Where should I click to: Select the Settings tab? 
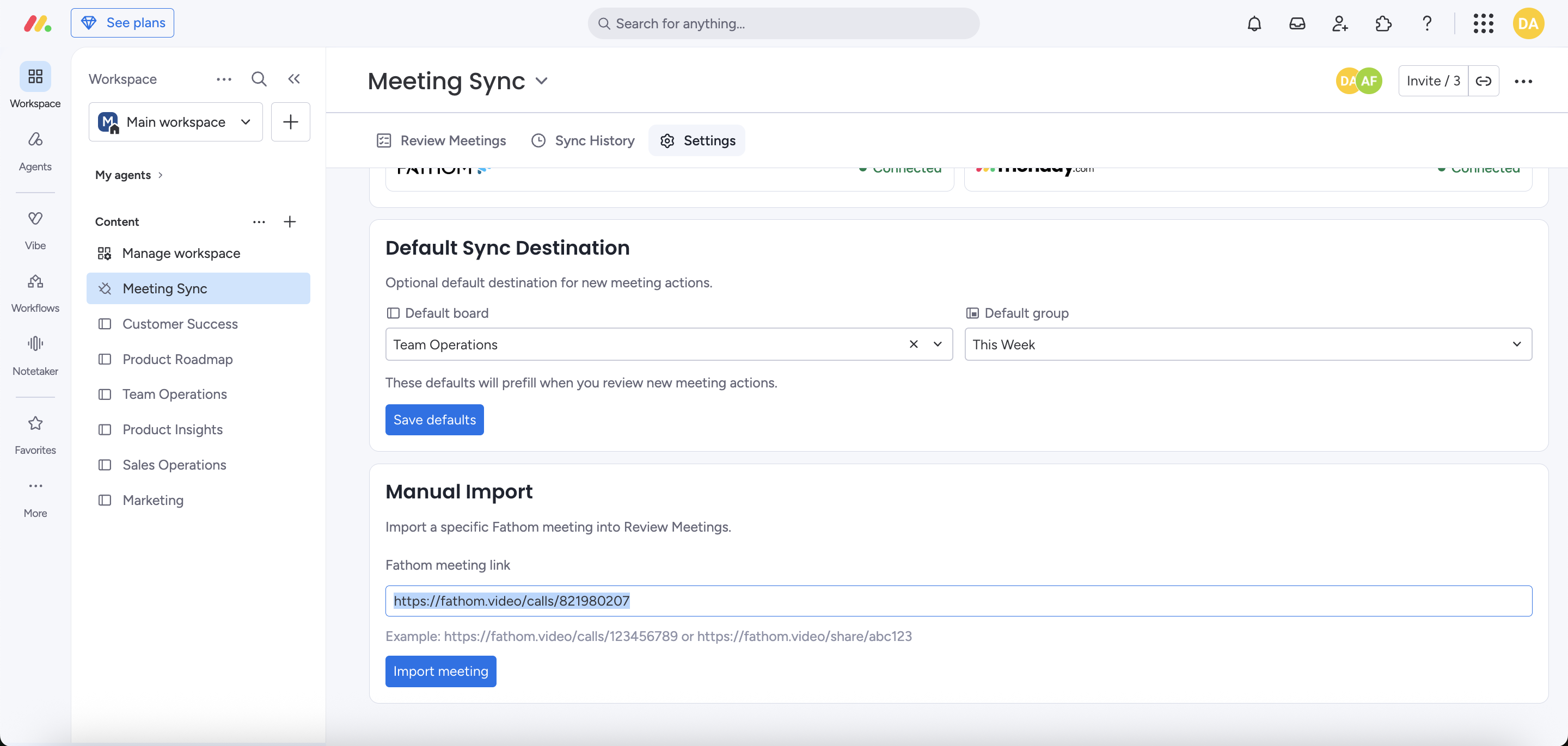697,140
